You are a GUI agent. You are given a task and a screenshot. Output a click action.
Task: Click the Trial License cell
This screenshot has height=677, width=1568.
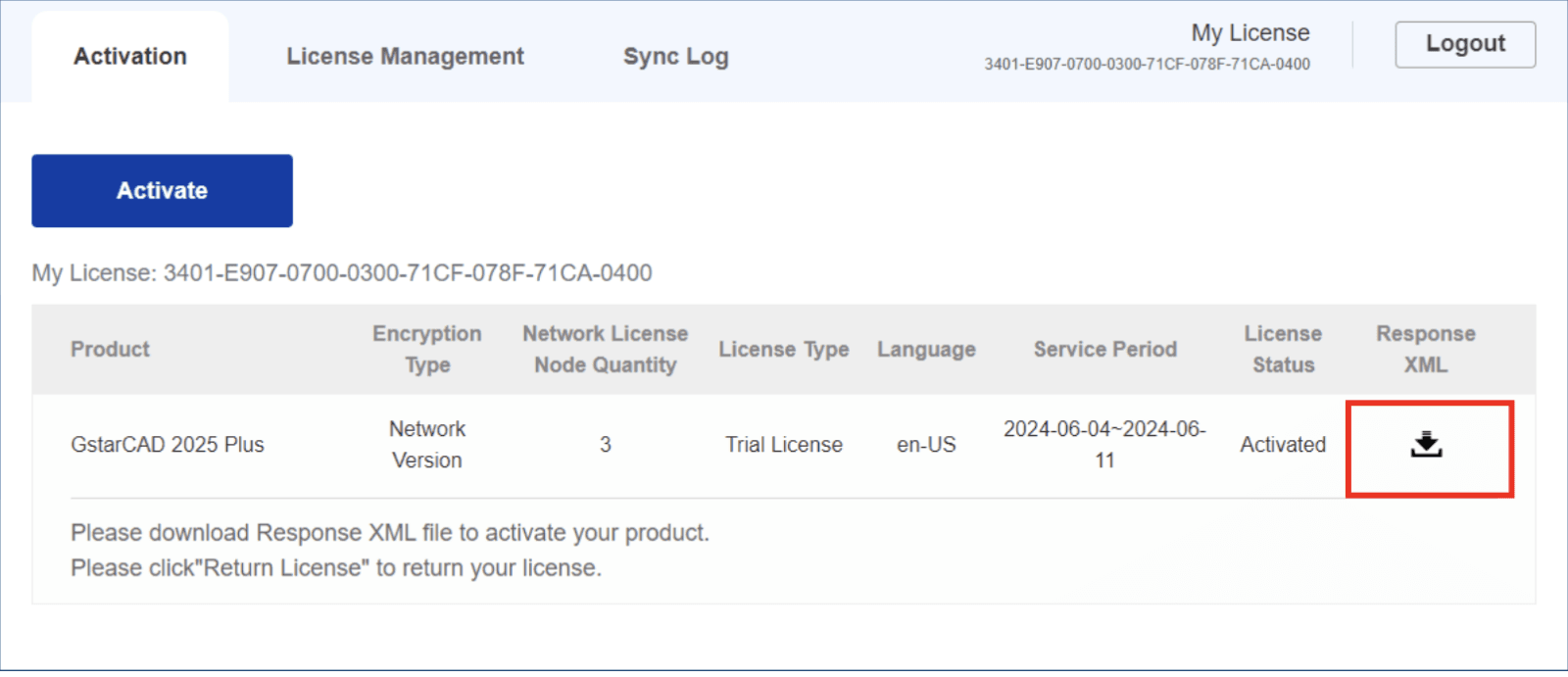pos(783,445)
